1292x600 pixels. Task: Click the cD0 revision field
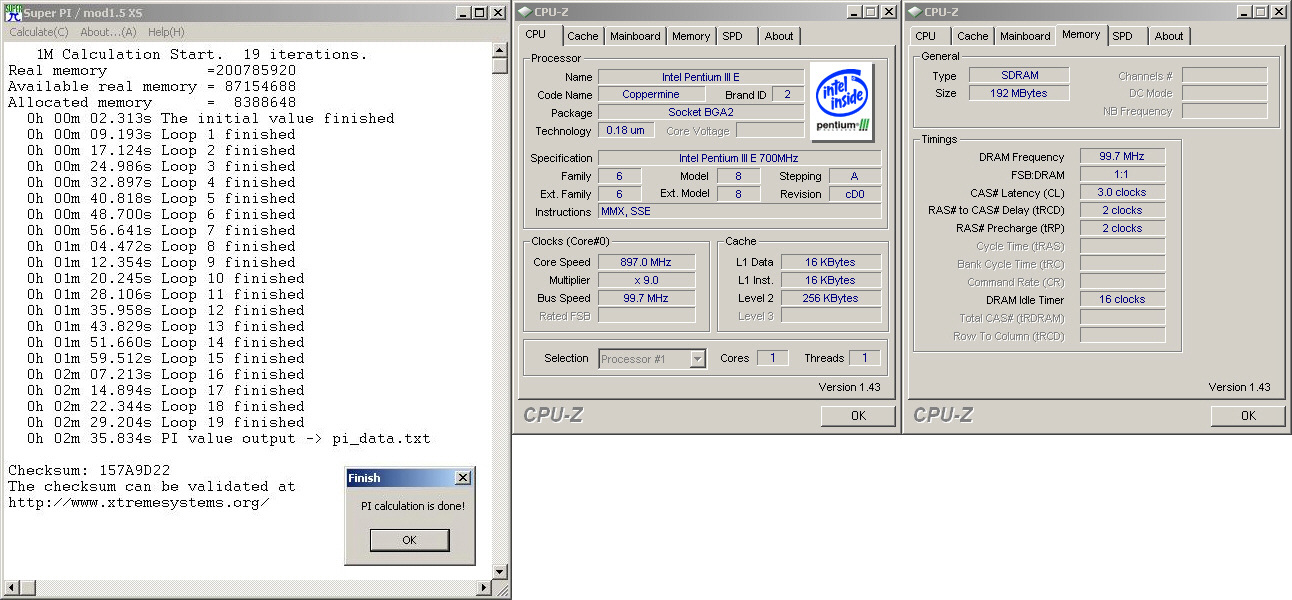(855, 194)
